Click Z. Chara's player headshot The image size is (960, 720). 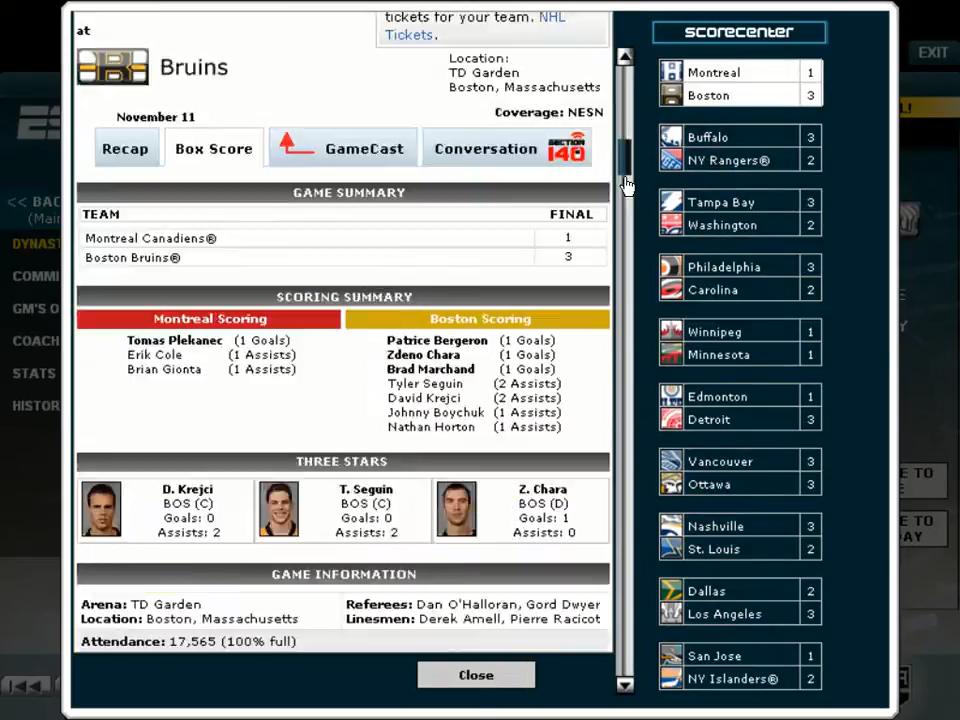tap(456, 510)
